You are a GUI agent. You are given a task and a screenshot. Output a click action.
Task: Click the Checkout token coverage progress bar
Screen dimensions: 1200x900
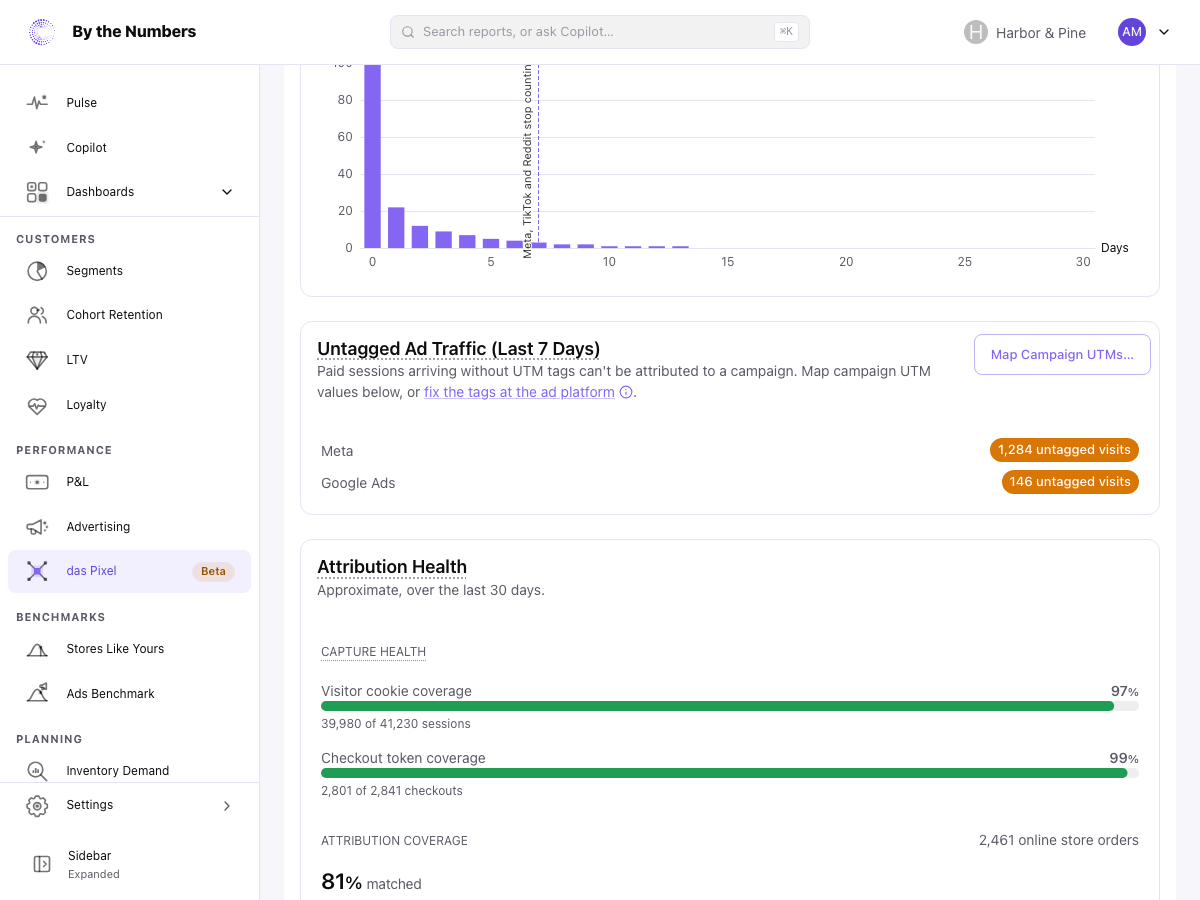point(729,773)
